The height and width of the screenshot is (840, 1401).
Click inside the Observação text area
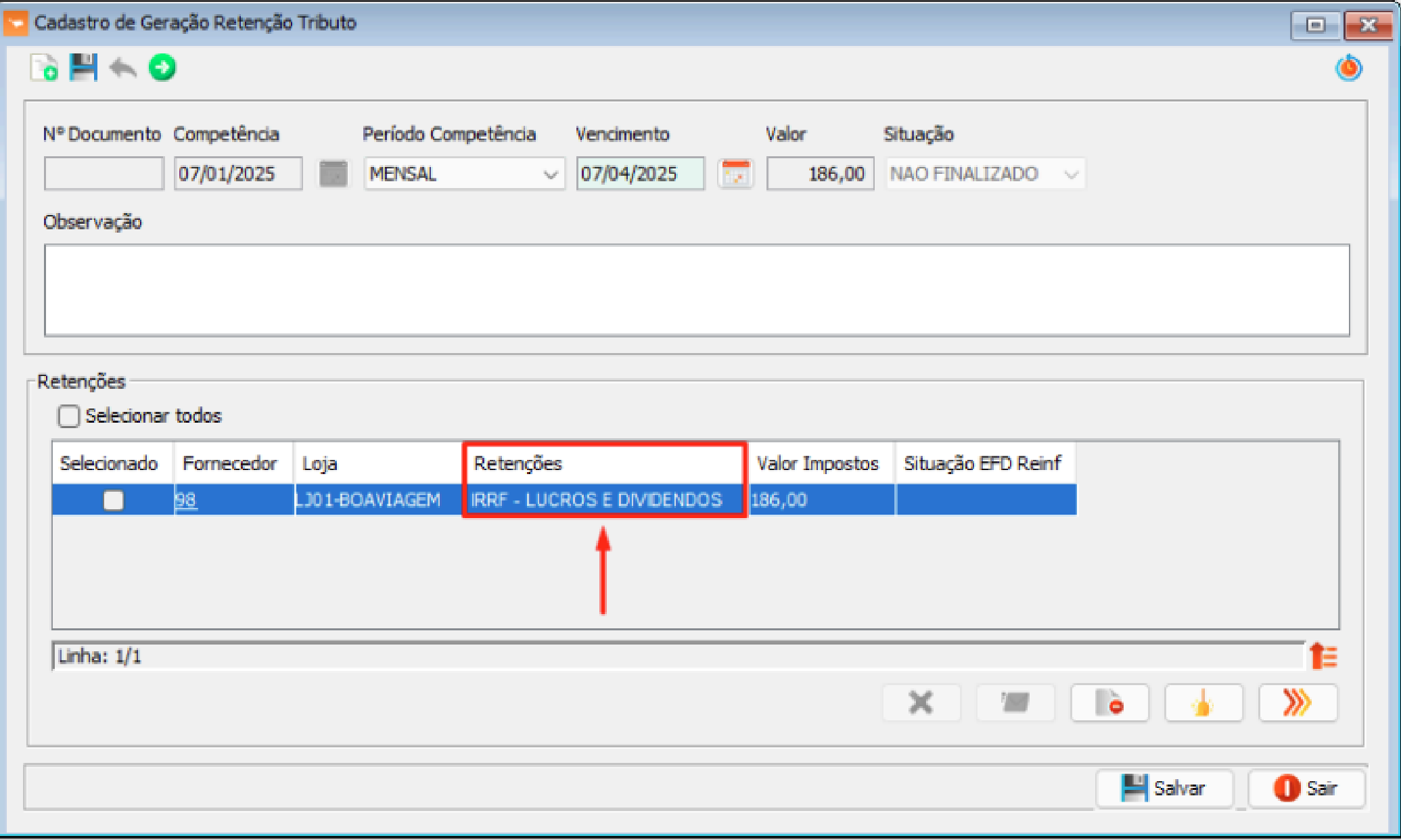point(696,290)
